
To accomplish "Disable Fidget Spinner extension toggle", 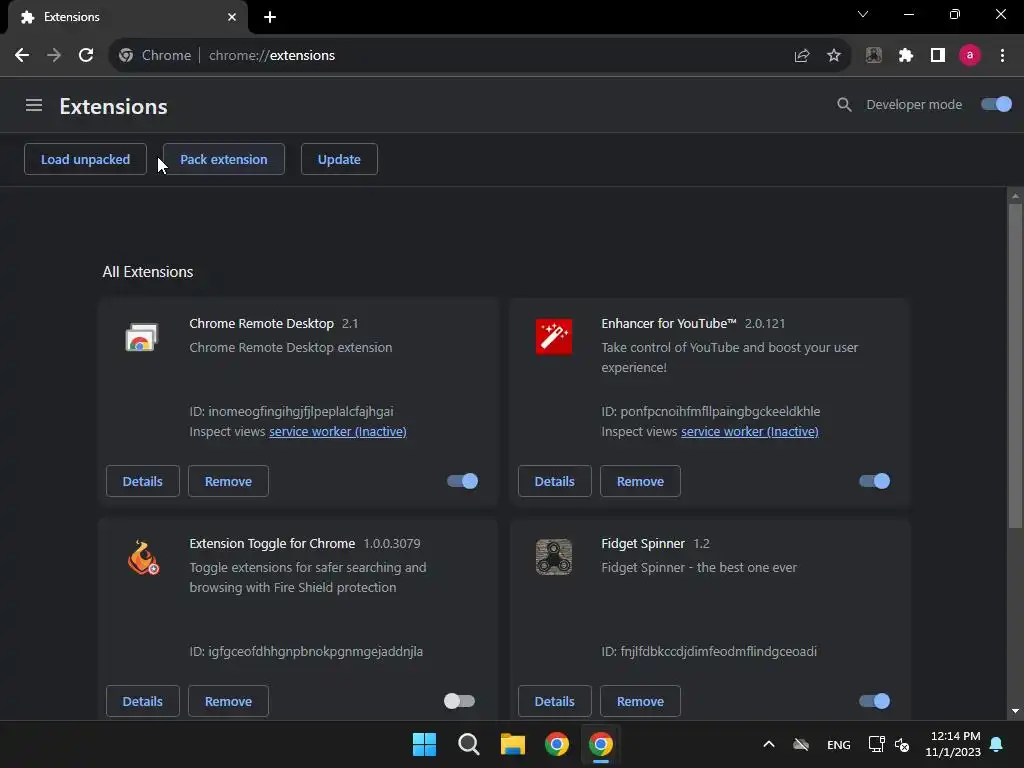I will (x=874, y=701).
